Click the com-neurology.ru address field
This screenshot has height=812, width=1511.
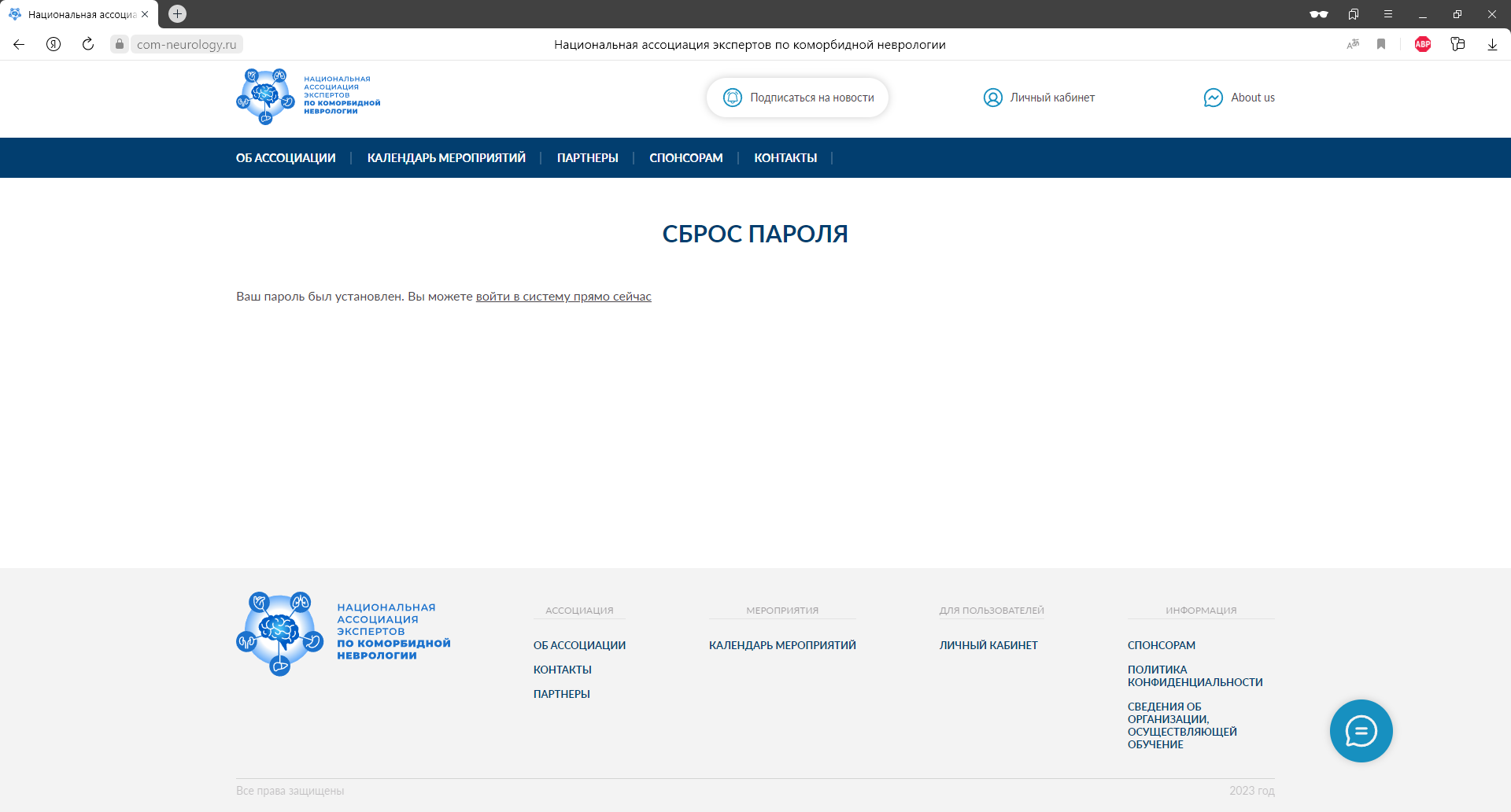click(x=187, y=44)
